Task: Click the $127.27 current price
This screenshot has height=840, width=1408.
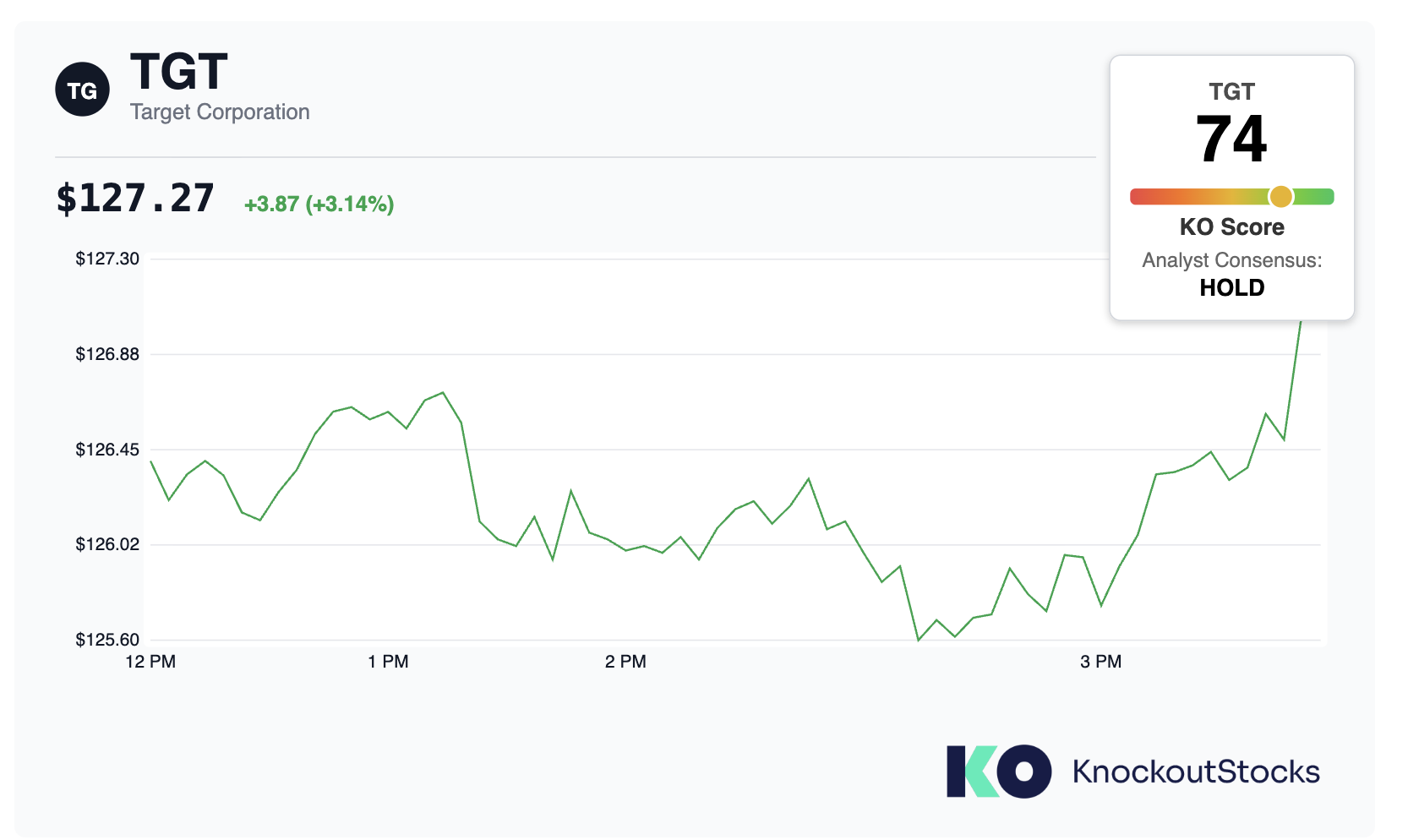Action: pyautogui.click(x=135, y=199)
